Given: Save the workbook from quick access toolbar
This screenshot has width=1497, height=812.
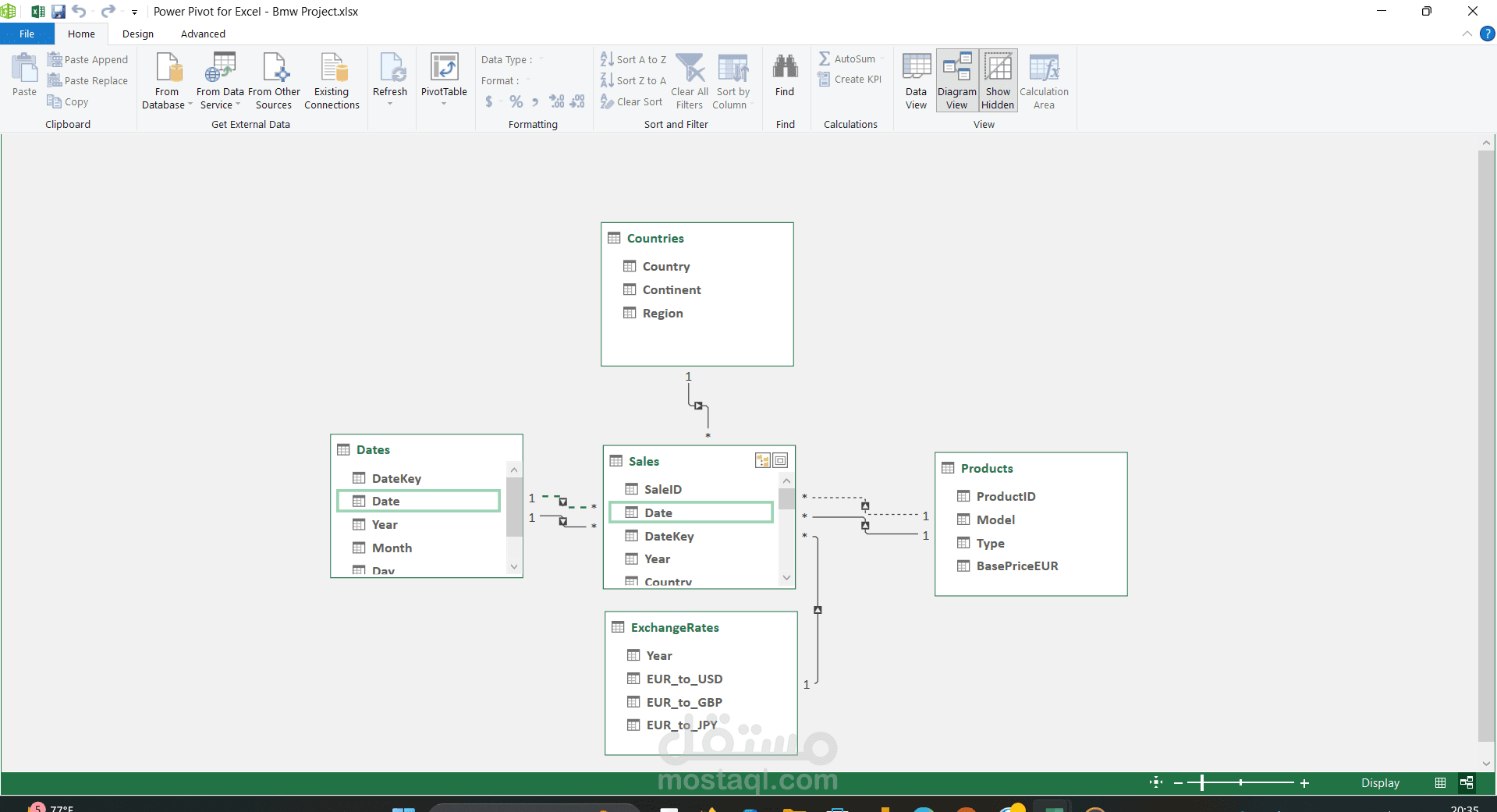Looking at the screenshot, I should tap(59, 12).
